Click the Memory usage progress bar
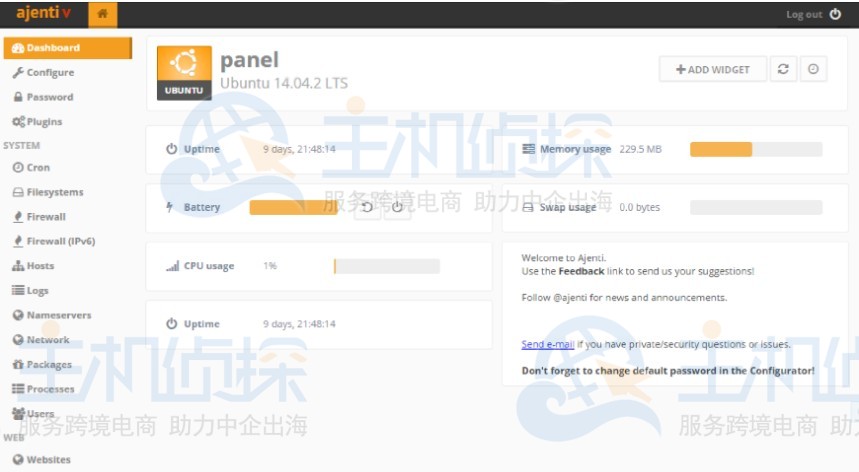The height and width of the screenshot is (472, 859). pyautogui.click(x=755, y=149)
